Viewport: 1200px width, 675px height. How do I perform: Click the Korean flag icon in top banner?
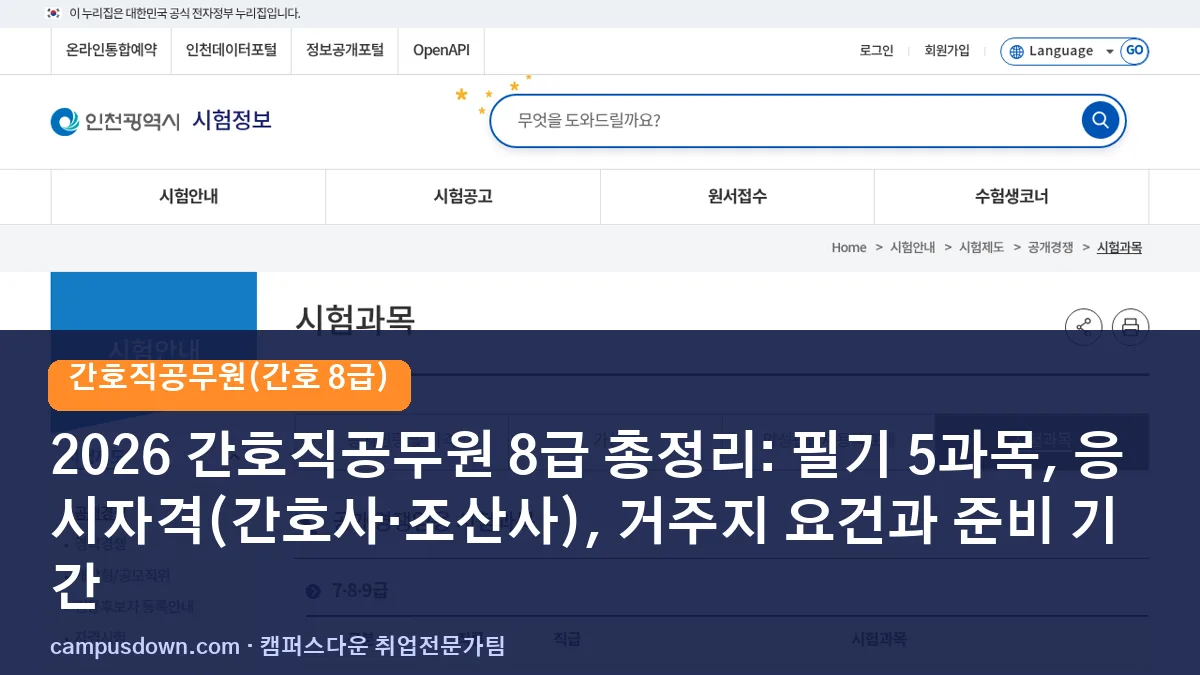coord(54,13)
